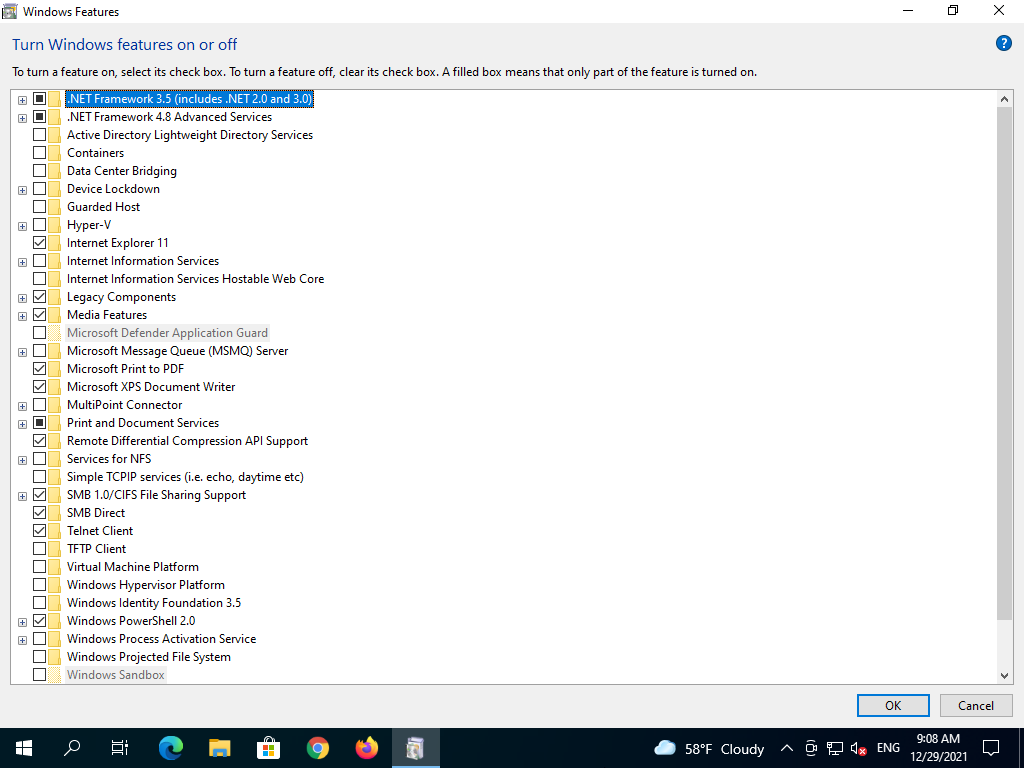The height and width of the screenshot is (768, 1024).
Task: Click the Cancel button
Action: (976, 705)
